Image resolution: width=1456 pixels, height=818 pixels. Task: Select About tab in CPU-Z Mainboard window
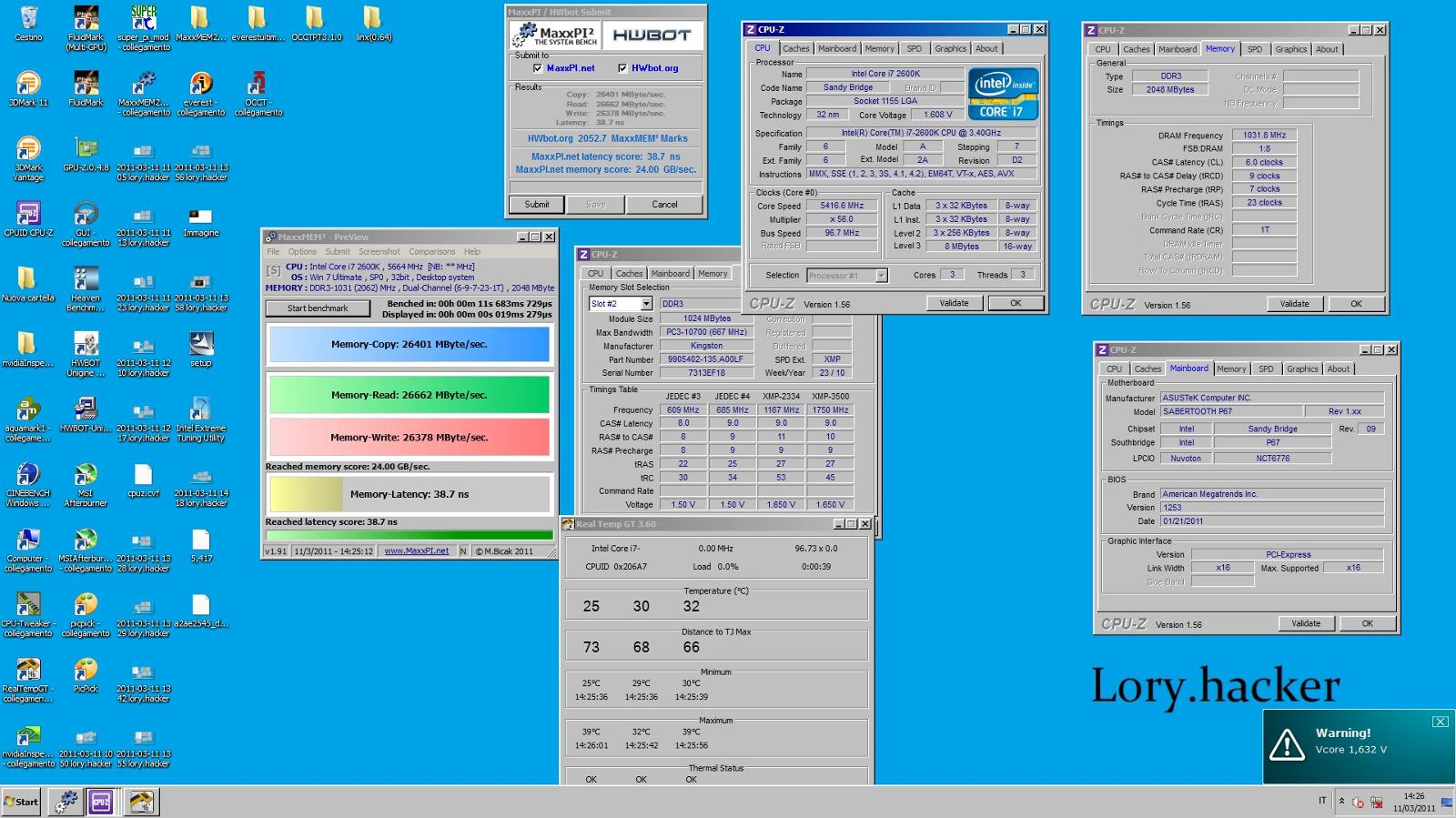click(x=1339, y=369)
